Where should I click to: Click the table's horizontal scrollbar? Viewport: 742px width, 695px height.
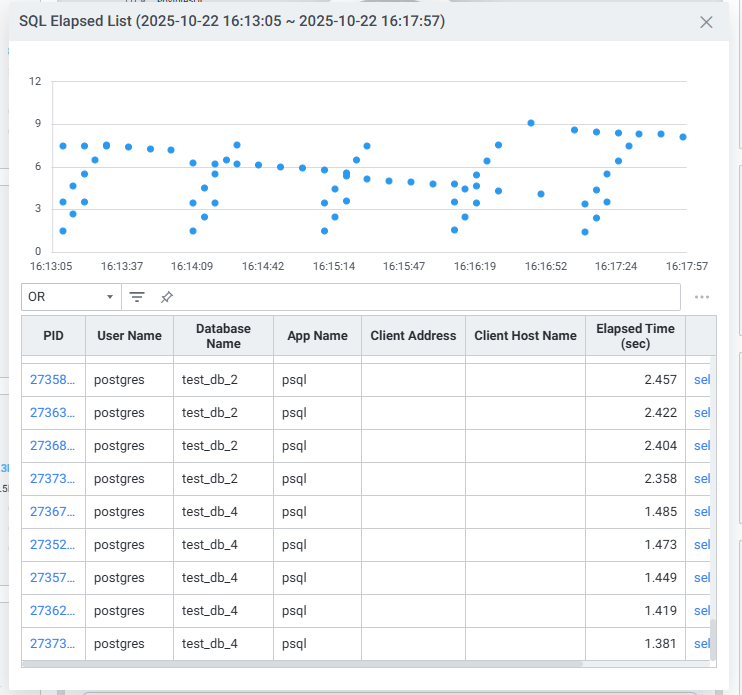[300, 663]
